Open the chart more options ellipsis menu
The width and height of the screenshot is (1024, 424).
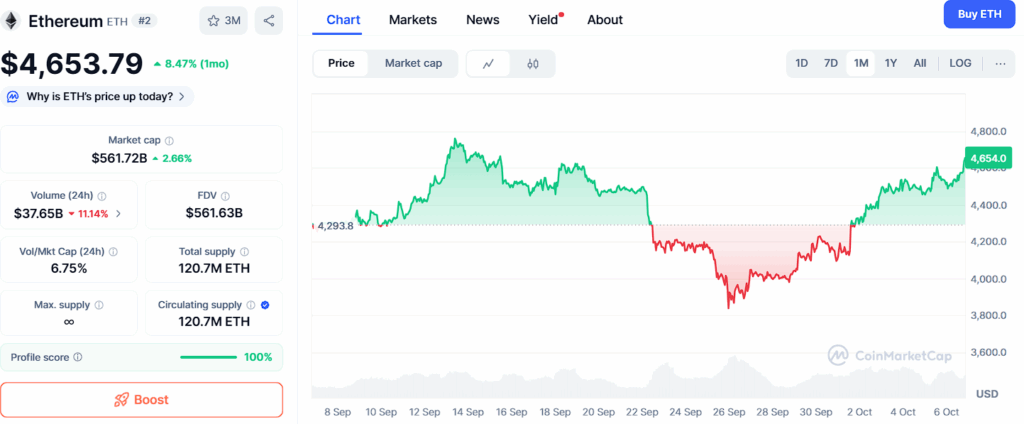[x=1000, y=63]
